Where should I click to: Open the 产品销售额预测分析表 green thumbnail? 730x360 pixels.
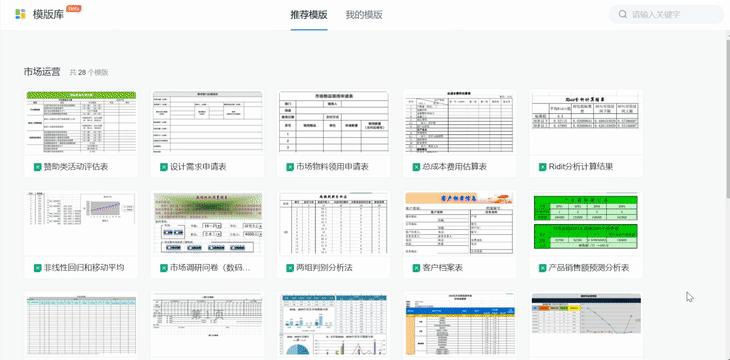586,223
